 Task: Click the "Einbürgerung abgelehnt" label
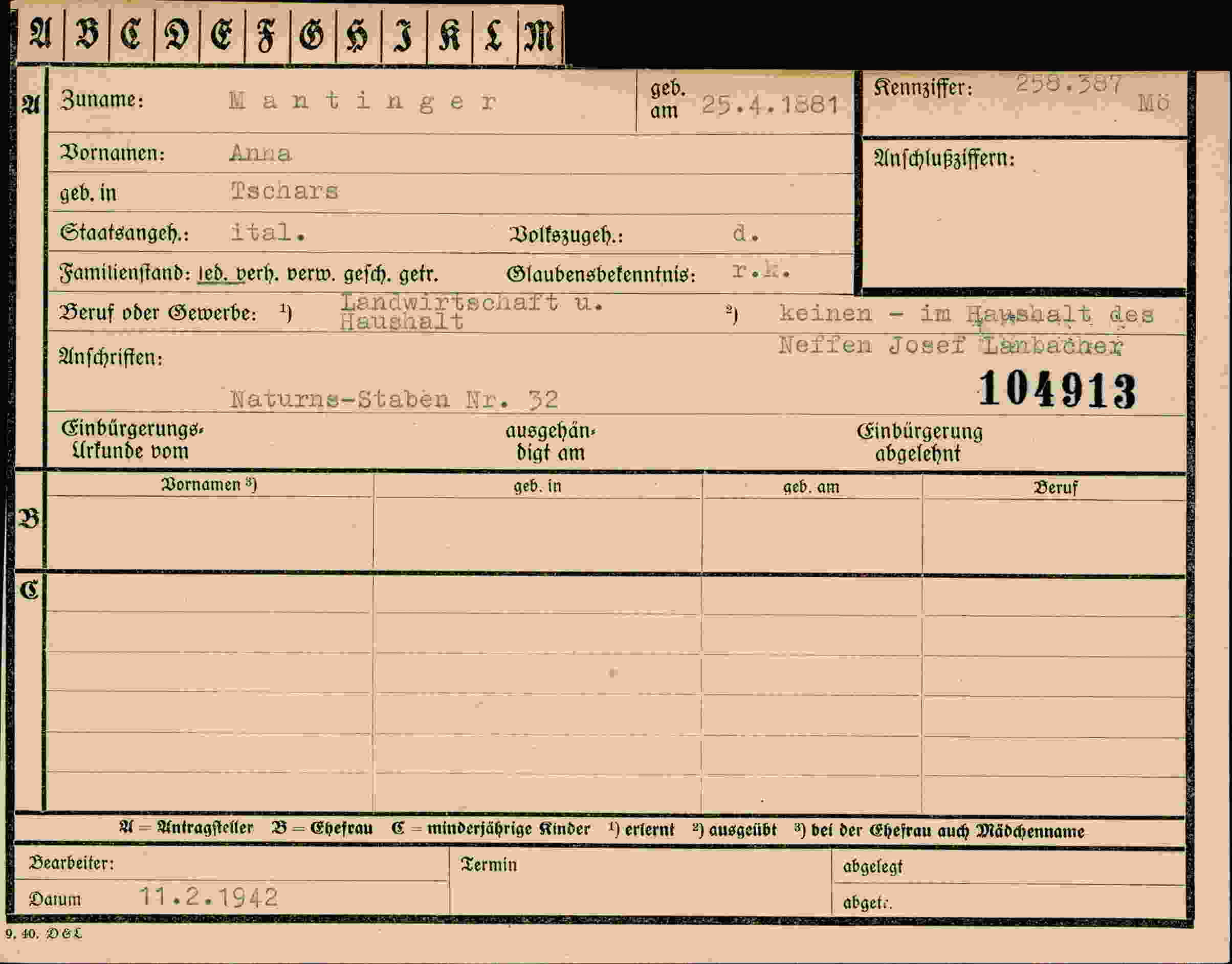[919, 443]
